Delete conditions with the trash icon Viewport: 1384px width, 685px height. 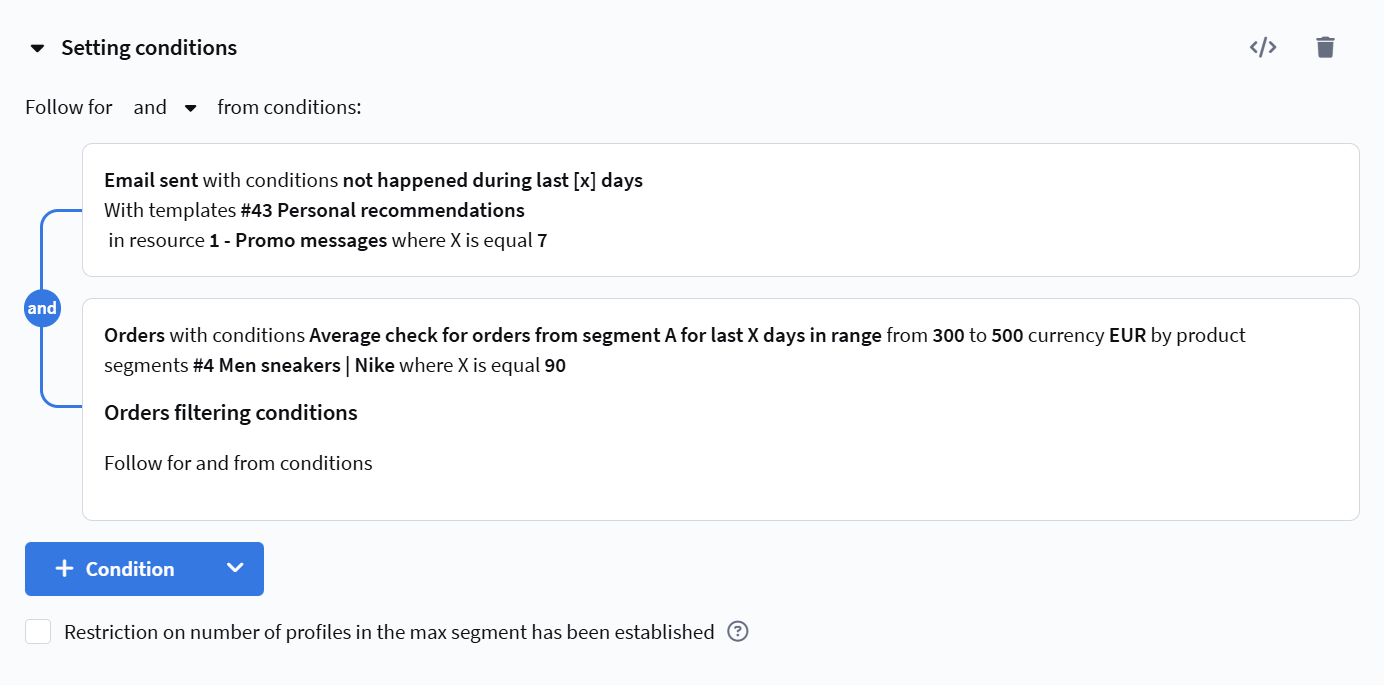(x=1325, y=47)
